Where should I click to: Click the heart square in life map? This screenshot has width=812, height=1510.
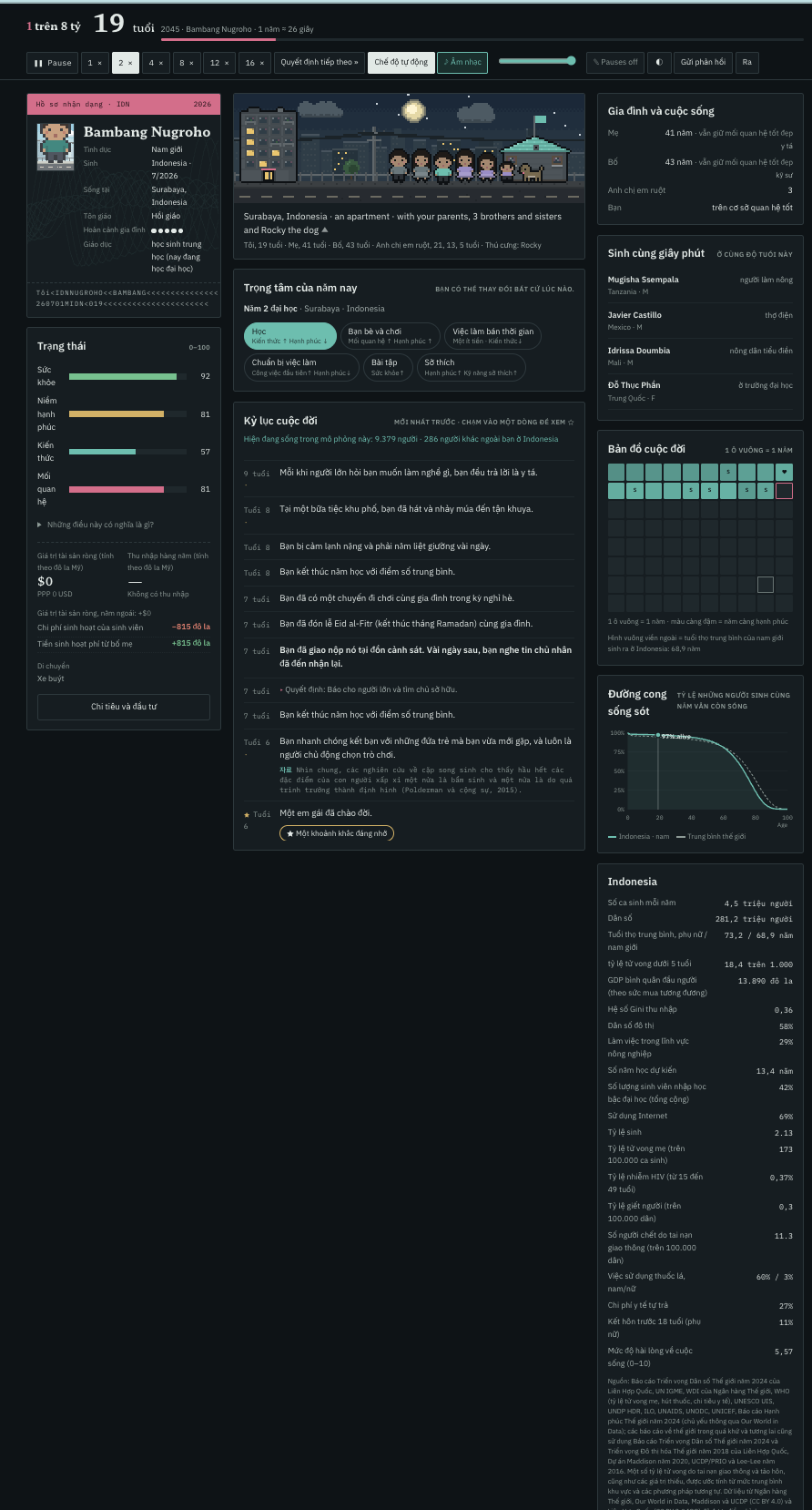(784, 472)
